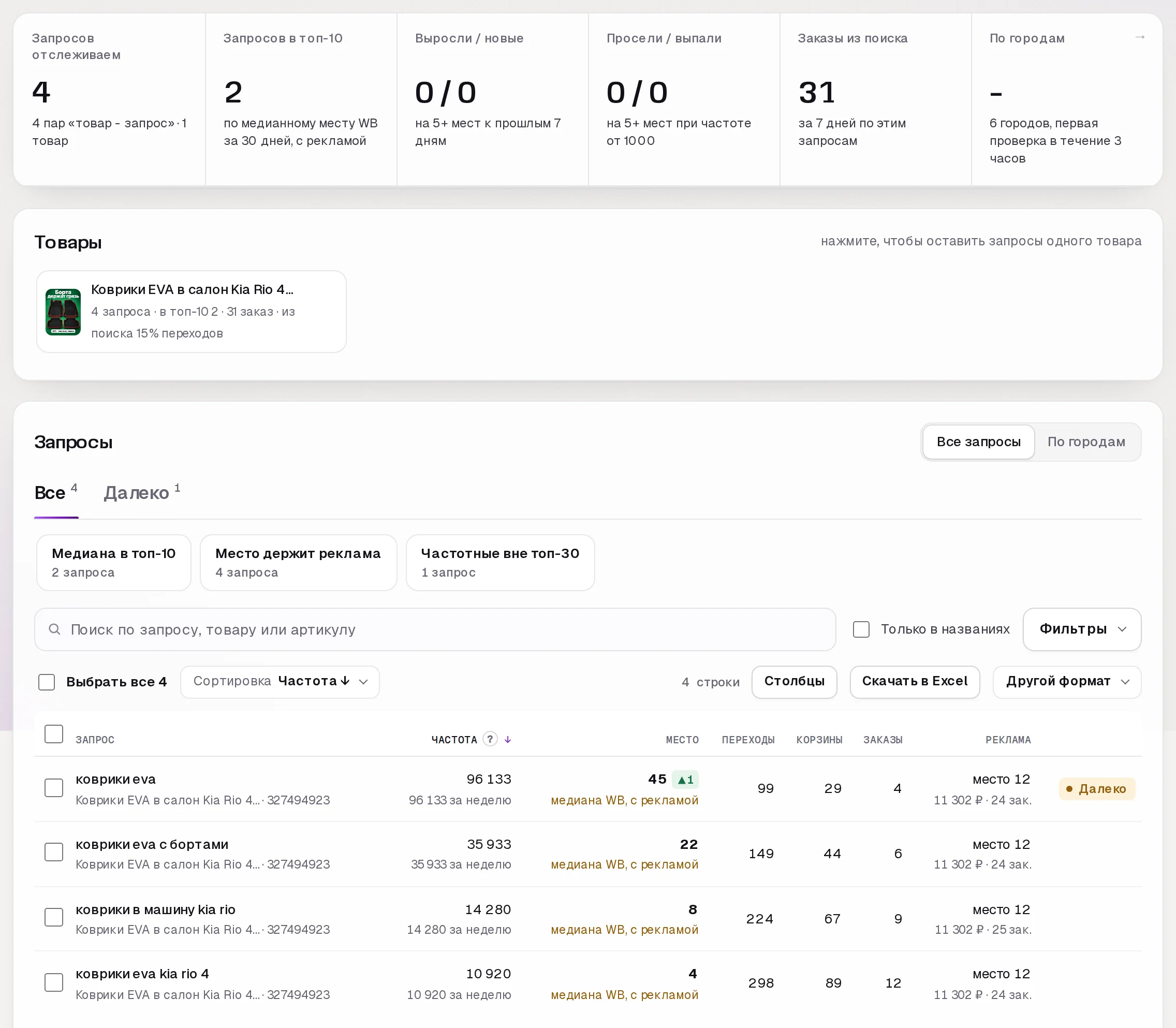Click the Корзины column header
The height and width of the screenshot is (1028, 1176).
[819, 740]
